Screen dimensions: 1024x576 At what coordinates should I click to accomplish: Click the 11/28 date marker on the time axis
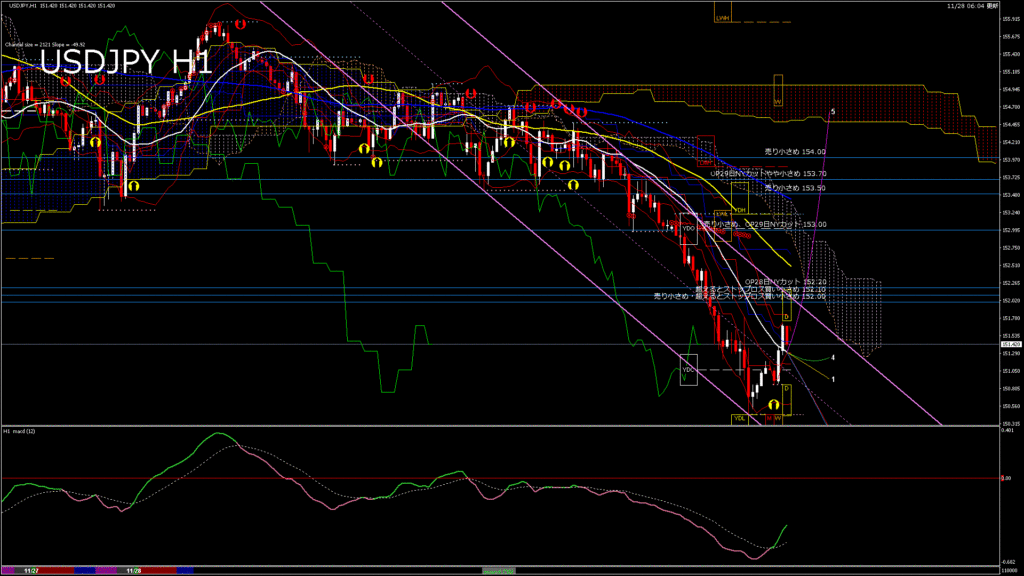[x=134, y=571]
